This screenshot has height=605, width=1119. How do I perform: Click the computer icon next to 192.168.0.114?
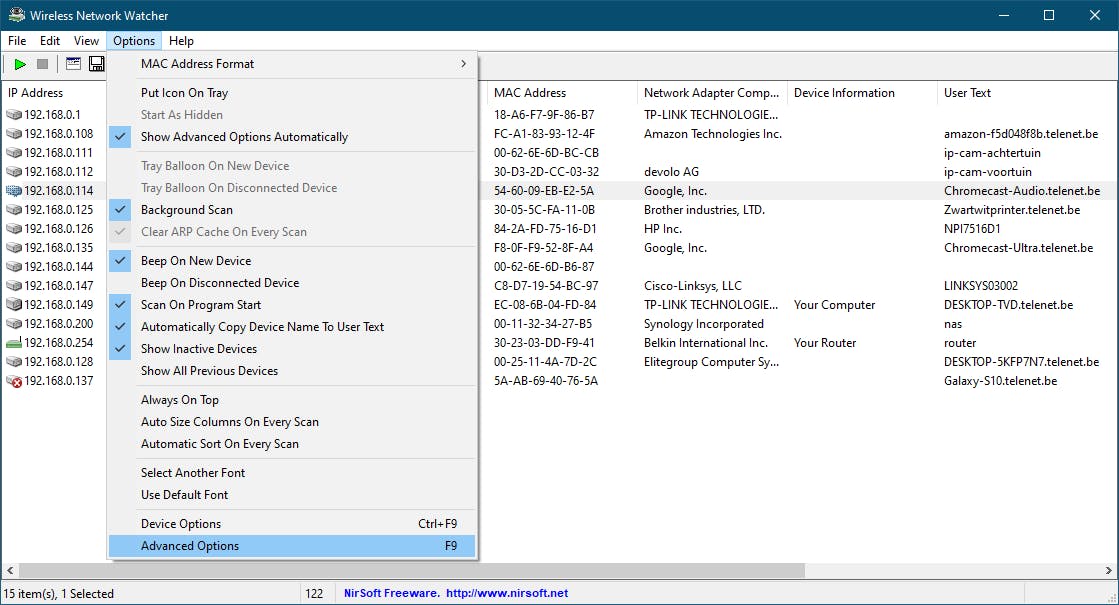tap(14, 190)
